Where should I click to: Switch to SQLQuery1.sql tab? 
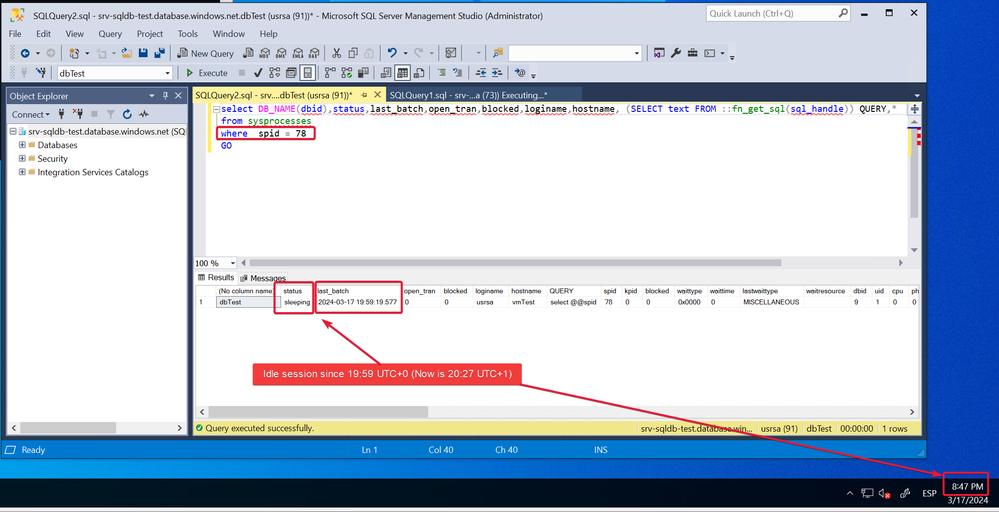(468, 96)
